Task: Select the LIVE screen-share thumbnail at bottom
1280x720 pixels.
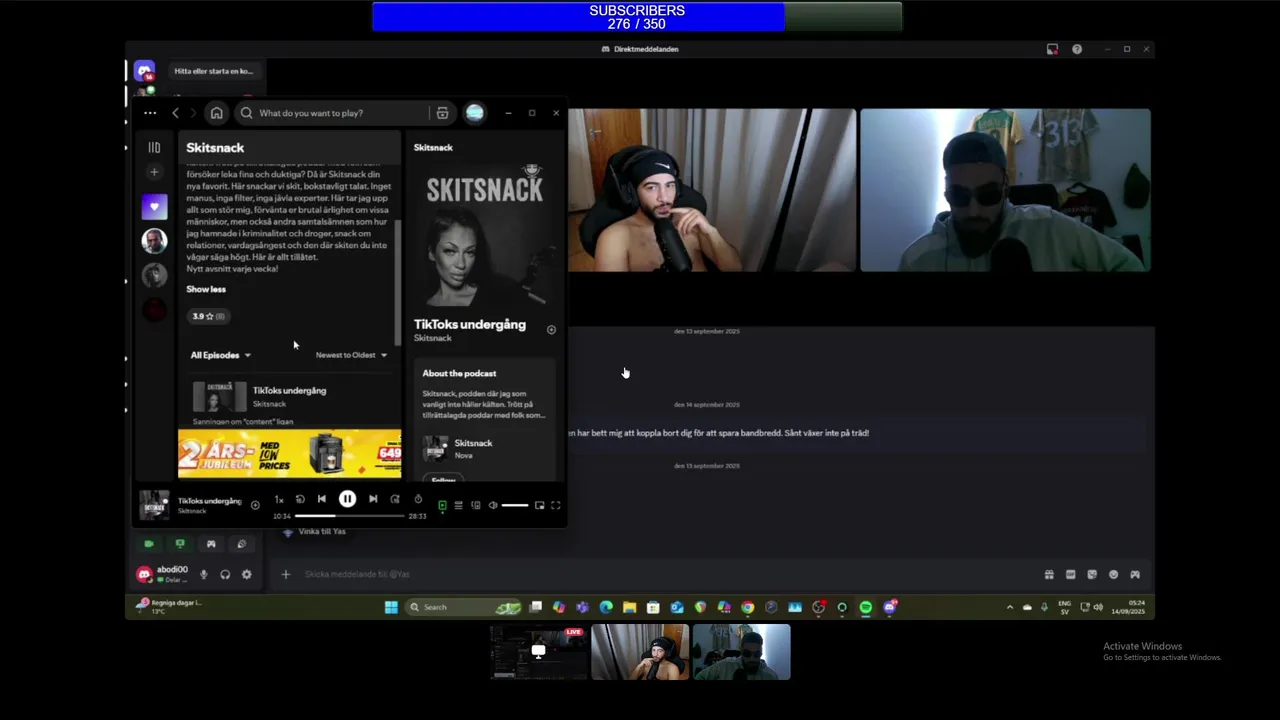Action: (x=538, y=652)
